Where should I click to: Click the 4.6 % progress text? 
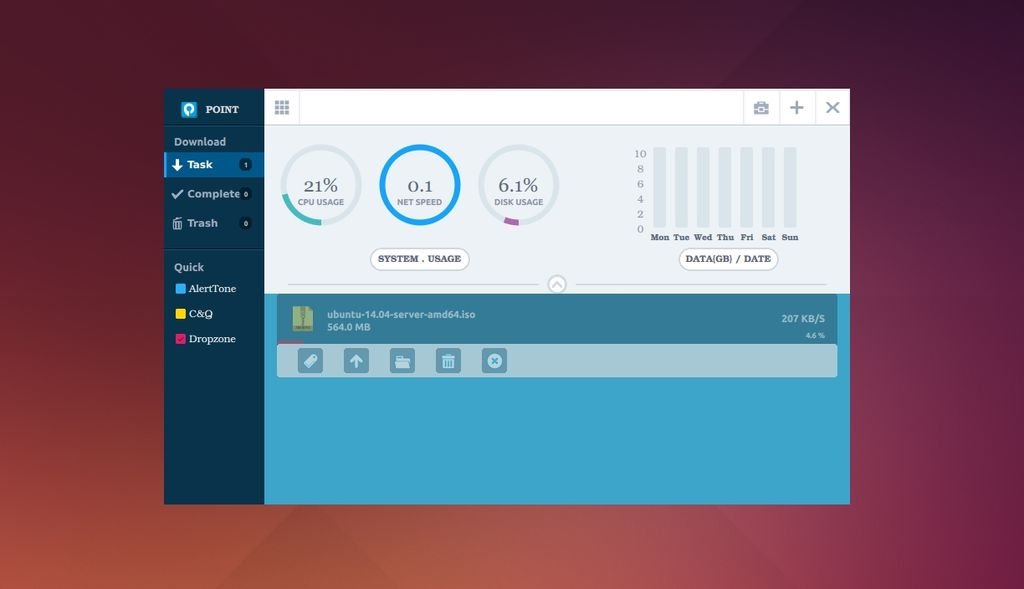tap(814, 336)
